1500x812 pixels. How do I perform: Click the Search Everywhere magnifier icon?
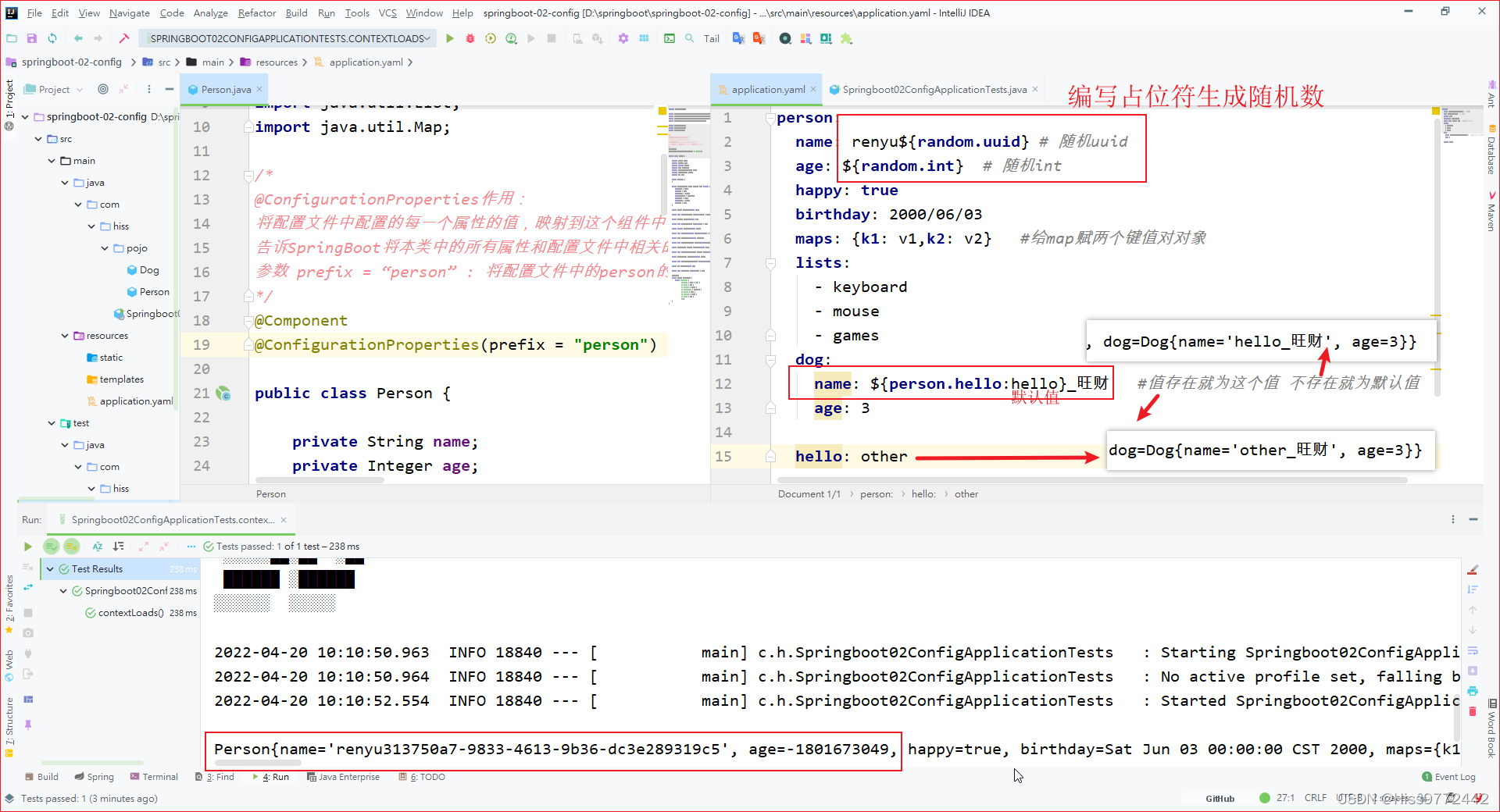(690, 38)
